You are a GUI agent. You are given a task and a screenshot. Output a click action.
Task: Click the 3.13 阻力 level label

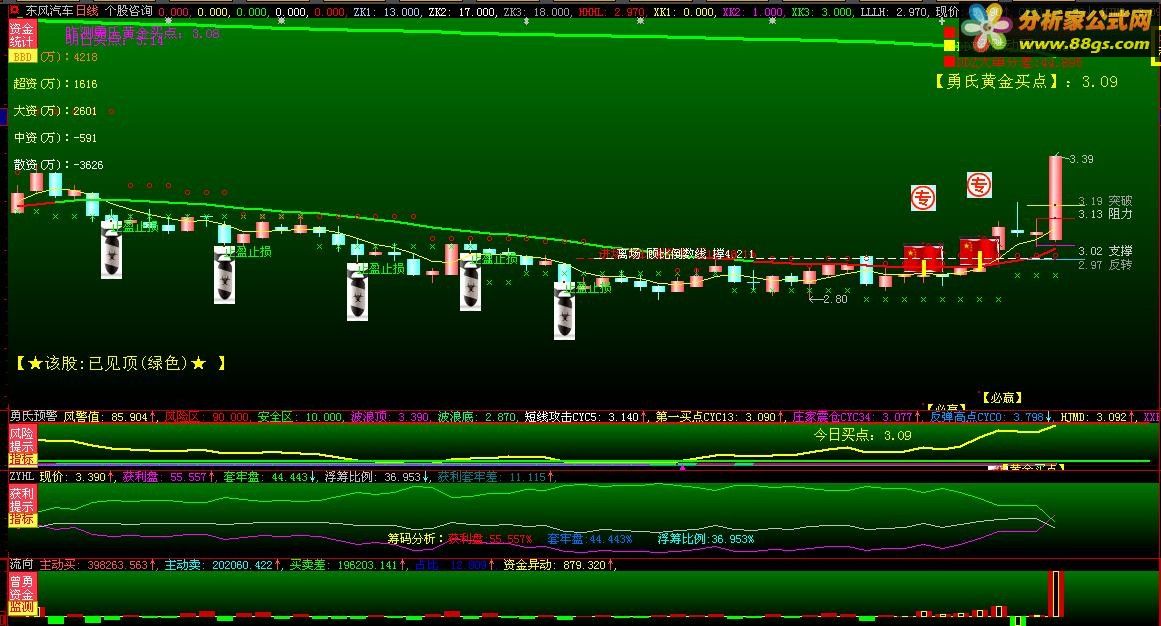1105,213
